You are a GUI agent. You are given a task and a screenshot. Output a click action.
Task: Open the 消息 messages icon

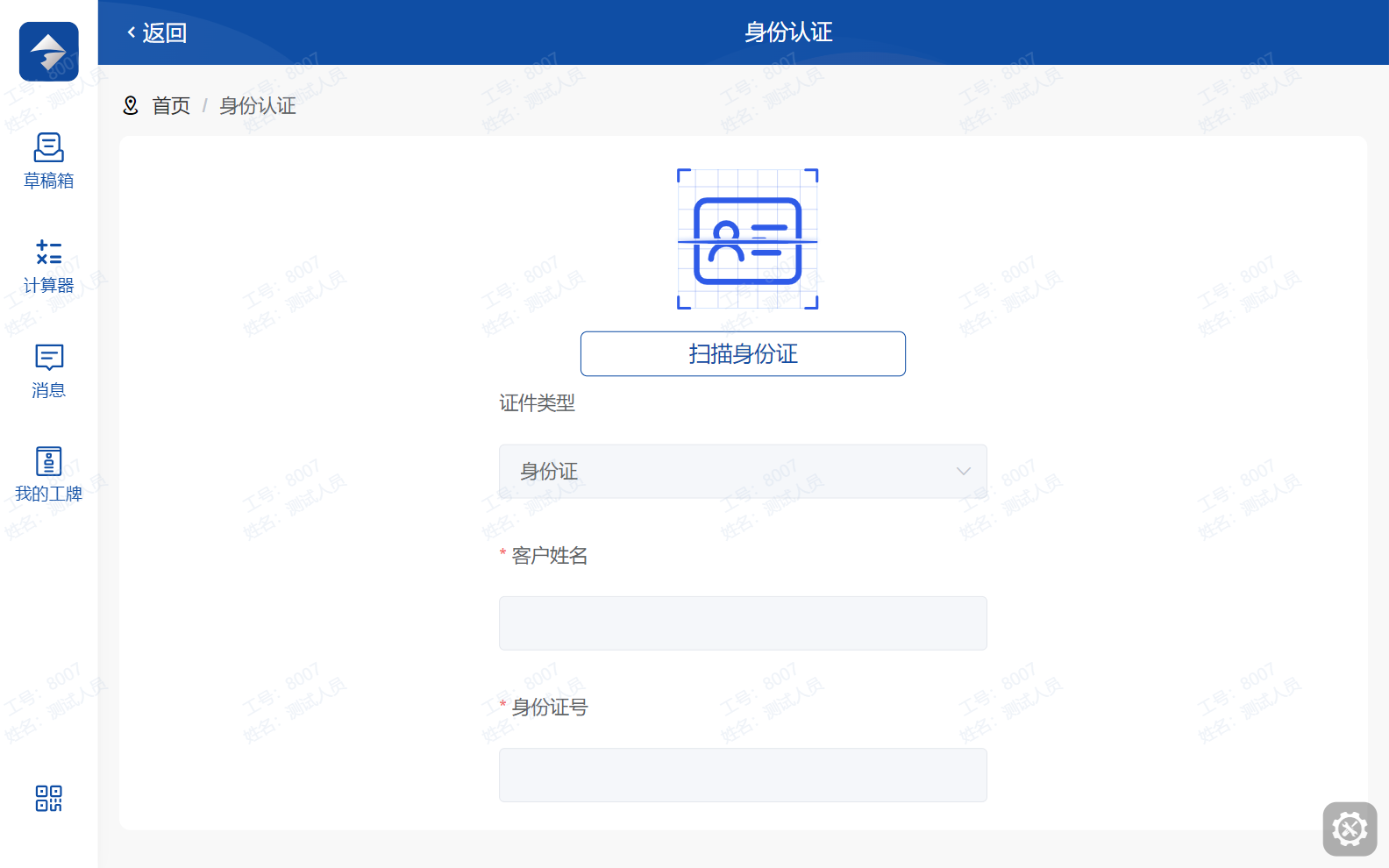click(49, 357)
